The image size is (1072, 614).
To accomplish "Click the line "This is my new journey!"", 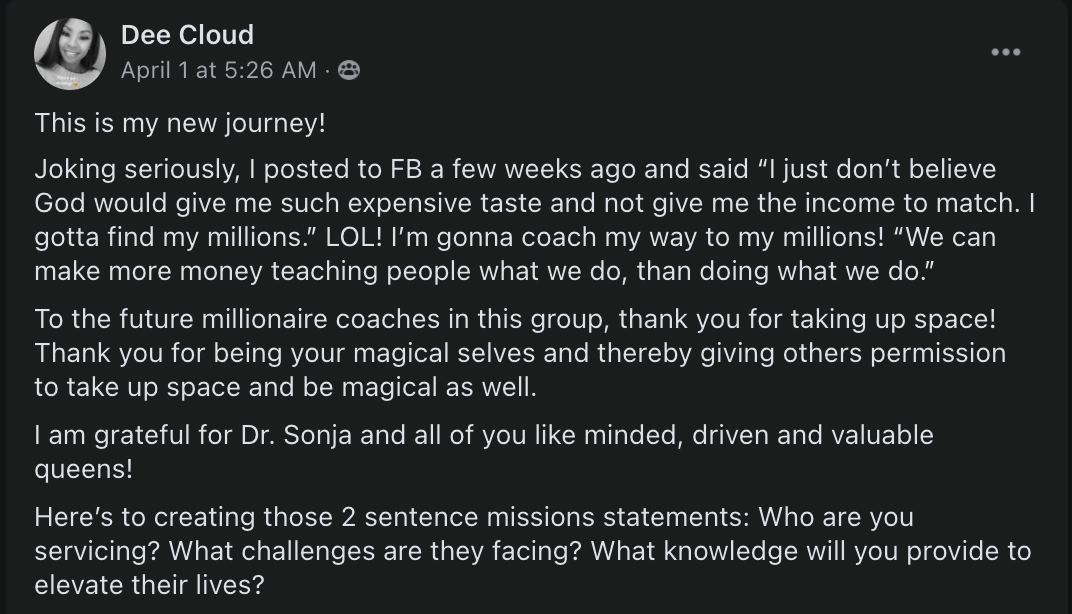I will tap(181, 123).
